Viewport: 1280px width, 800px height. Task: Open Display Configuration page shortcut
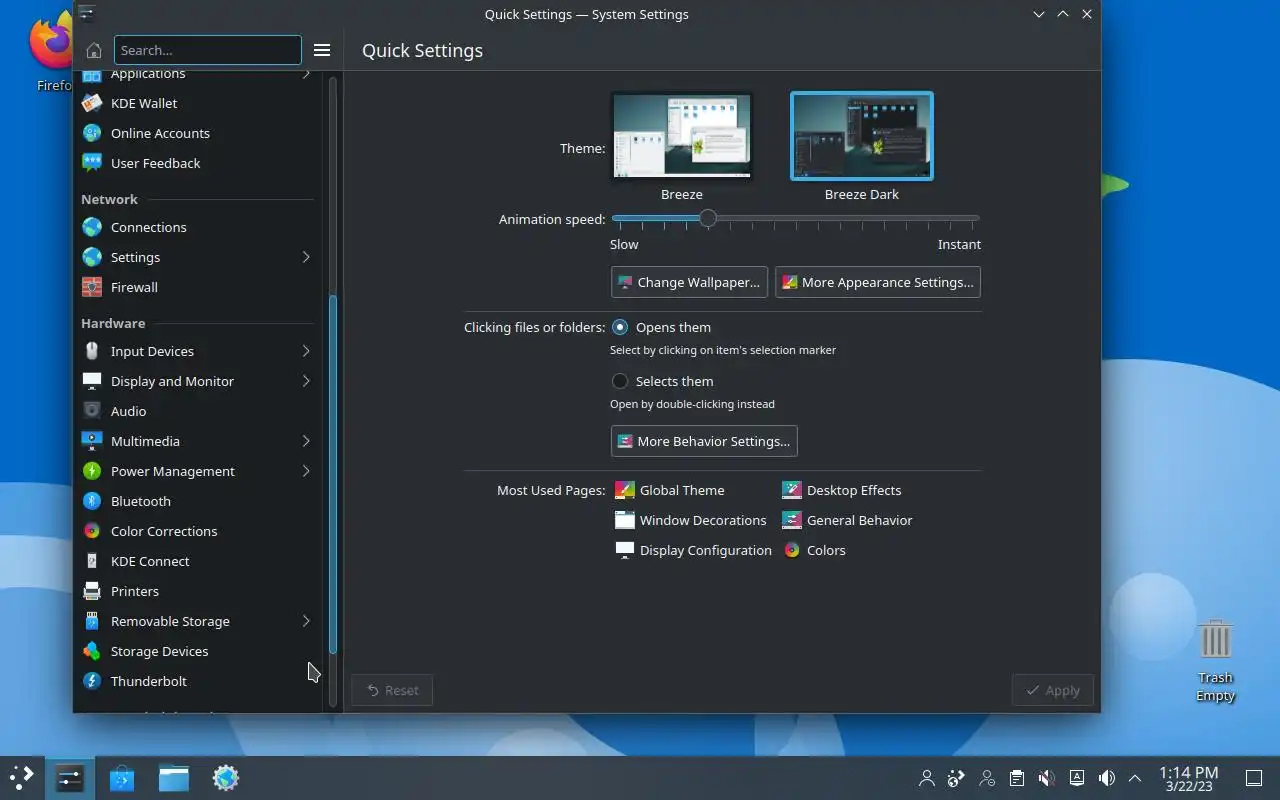click(693, 550)
